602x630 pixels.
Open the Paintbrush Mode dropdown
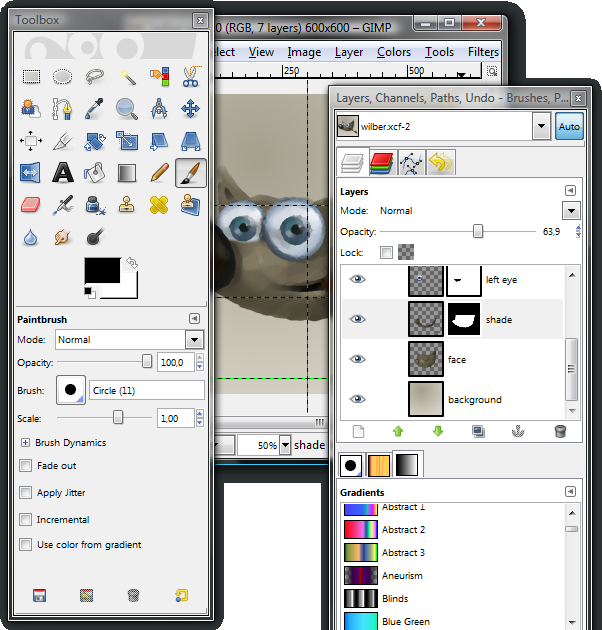click(x=195, y=340)
